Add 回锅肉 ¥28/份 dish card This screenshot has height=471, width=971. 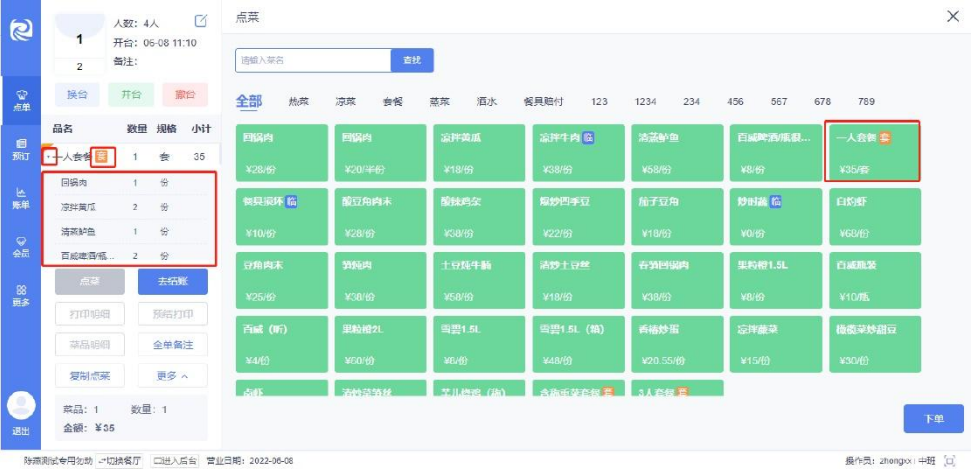pyautogui.click(x=282, y=153)
